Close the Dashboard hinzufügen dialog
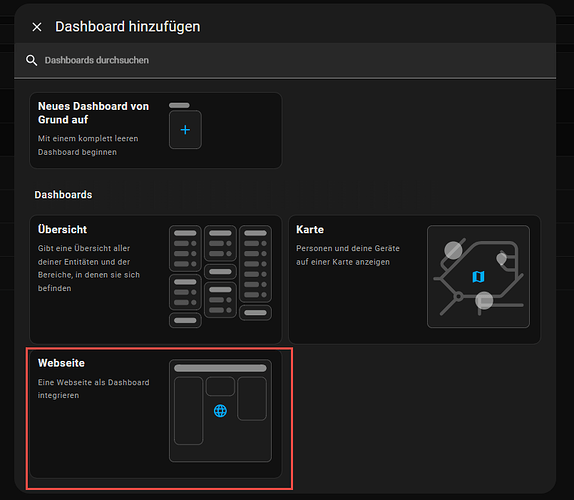Screen dimensions: 574x500 click(37, 27)
